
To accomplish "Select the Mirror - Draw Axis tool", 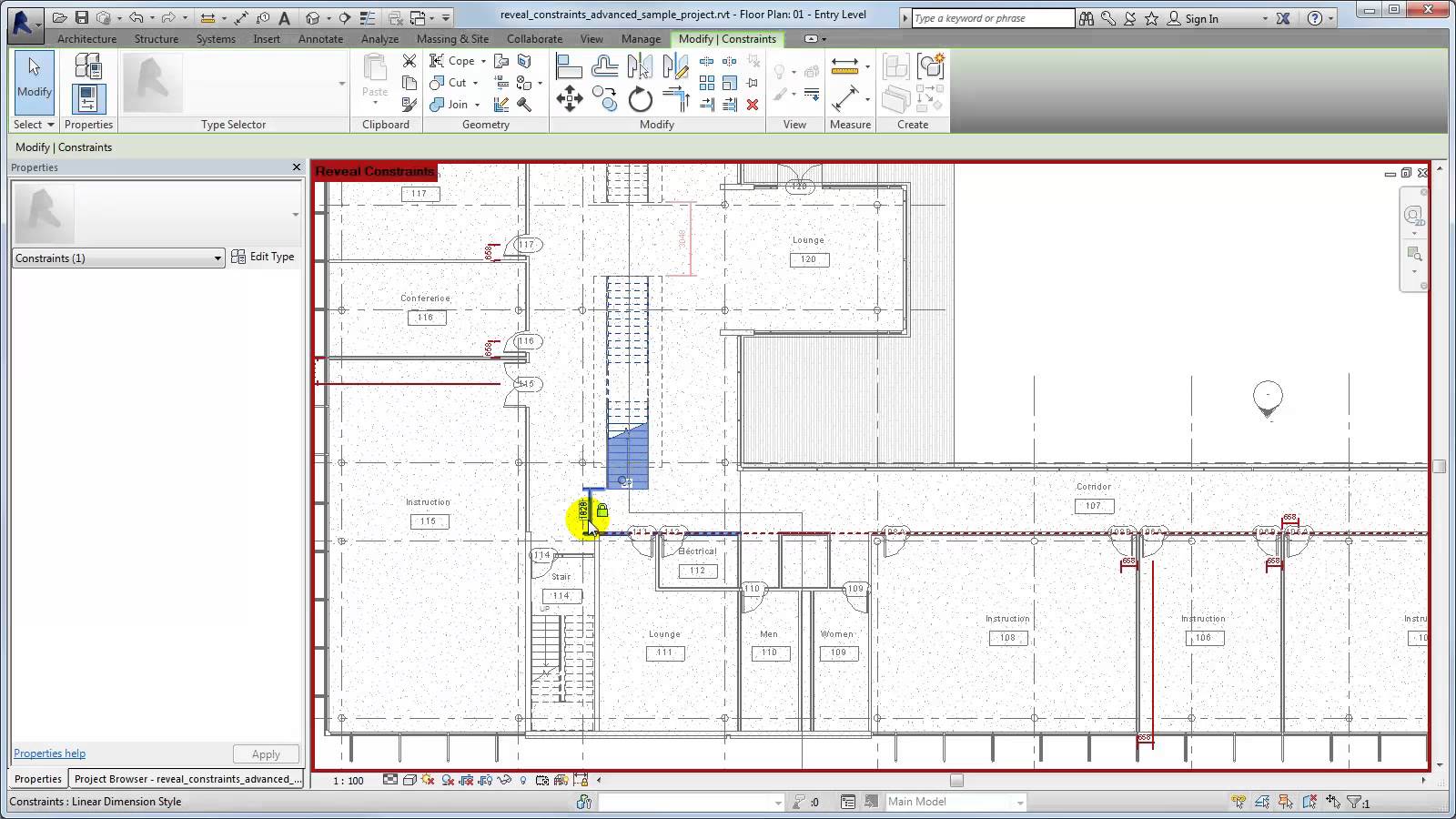I will tap(675, 66).
